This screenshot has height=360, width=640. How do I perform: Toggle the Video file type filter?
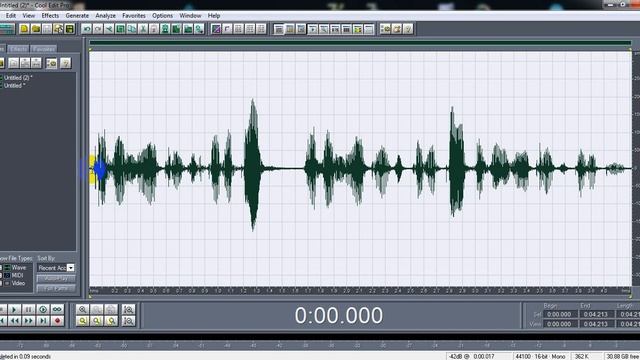[15, 283]
